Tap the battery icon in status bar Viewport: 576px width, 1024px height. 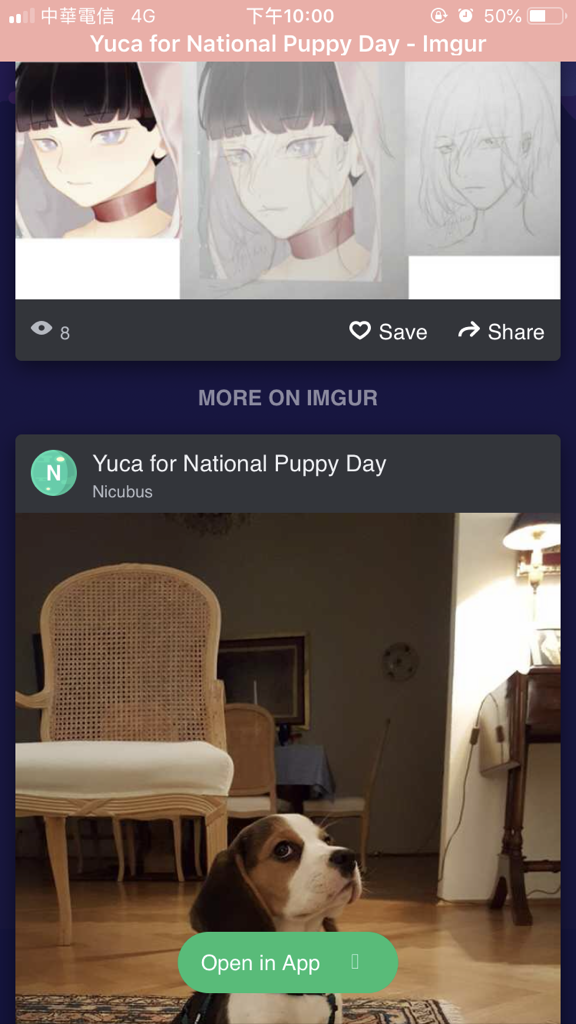click(545, 16)
